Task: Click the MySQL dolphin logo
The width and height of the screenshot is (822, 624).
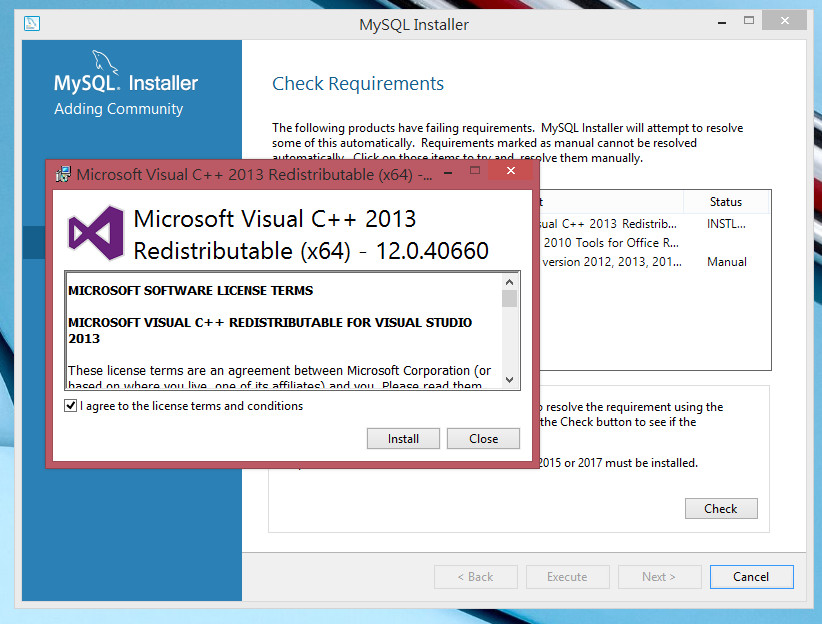Action: coord(105,62)
